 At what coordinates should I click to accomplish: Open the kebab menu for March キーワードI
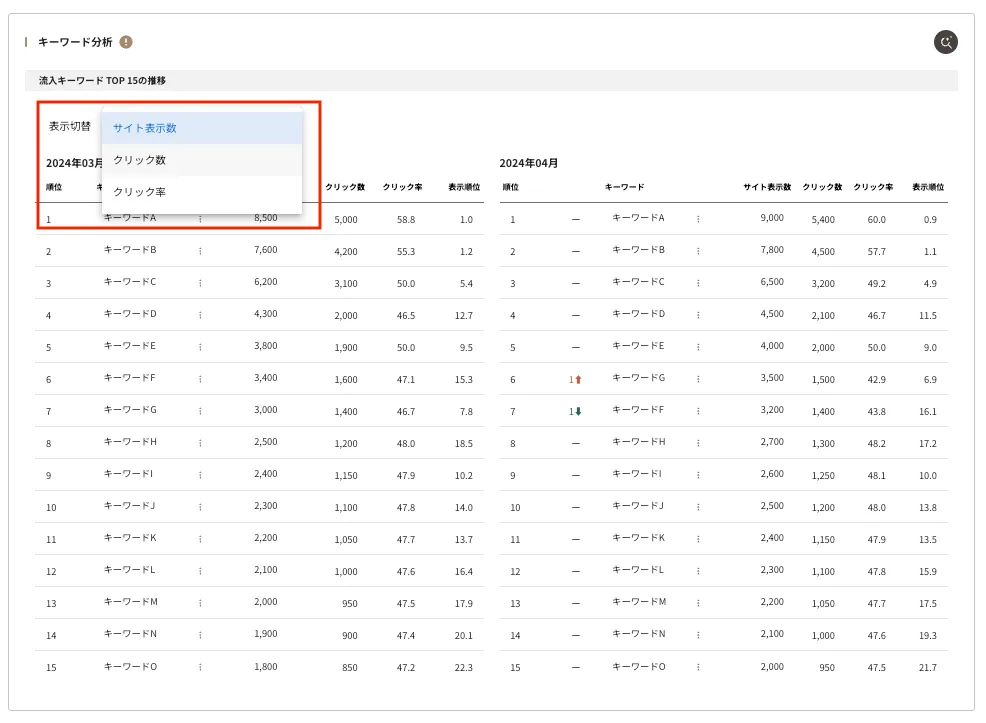tap(200, 475)
